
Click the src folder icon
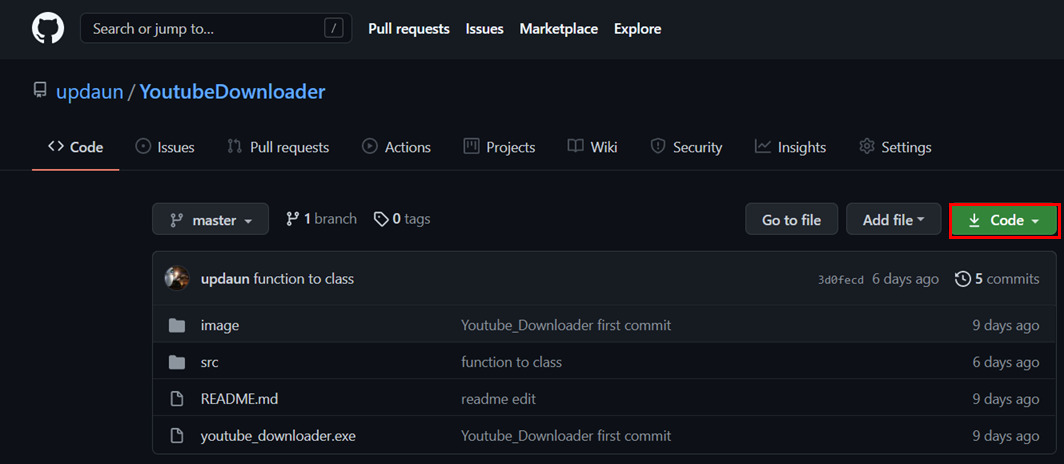point(177,362)
